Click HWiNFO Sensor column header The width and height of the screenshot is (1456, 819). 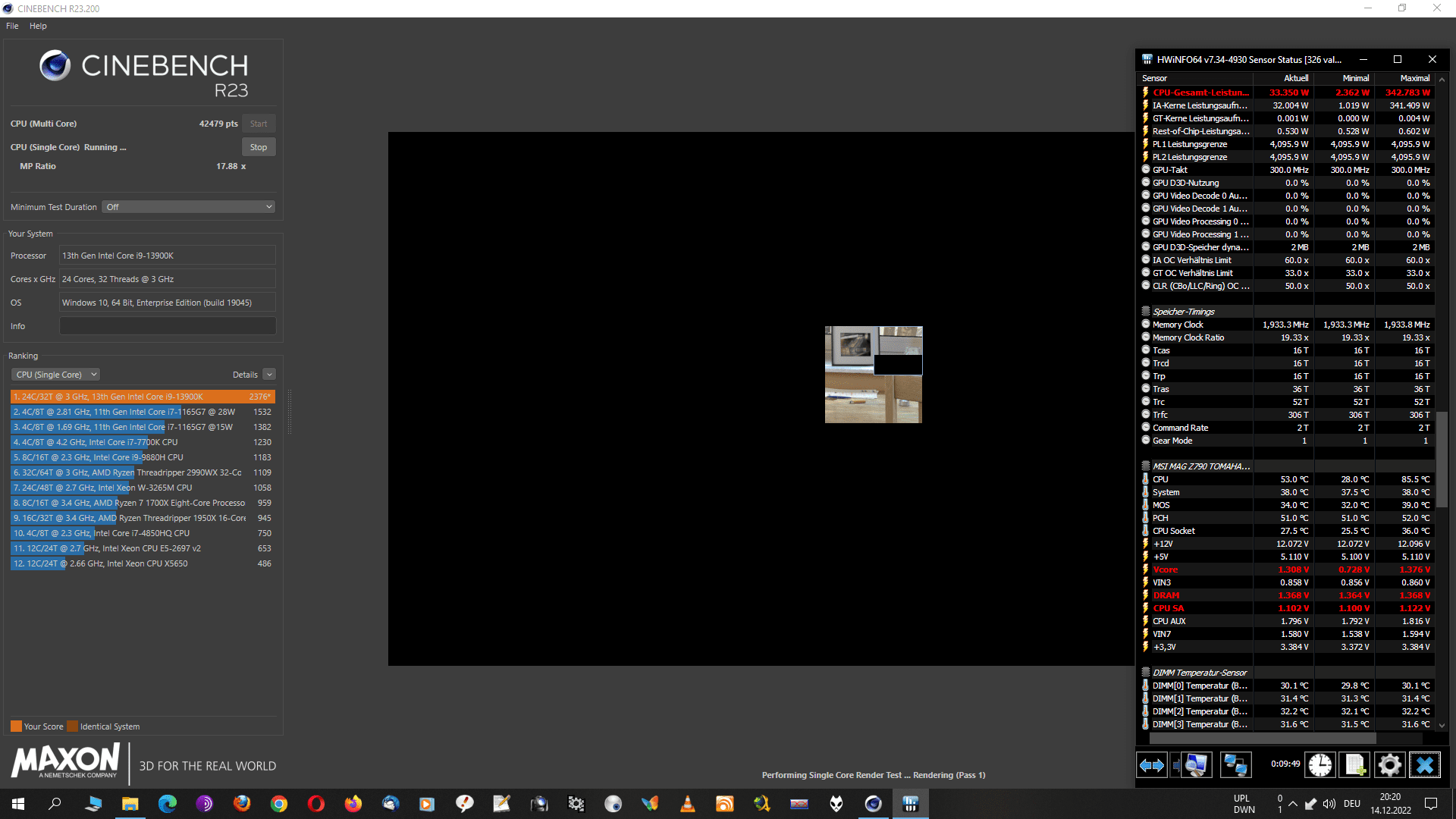[x=1195, y=78]
